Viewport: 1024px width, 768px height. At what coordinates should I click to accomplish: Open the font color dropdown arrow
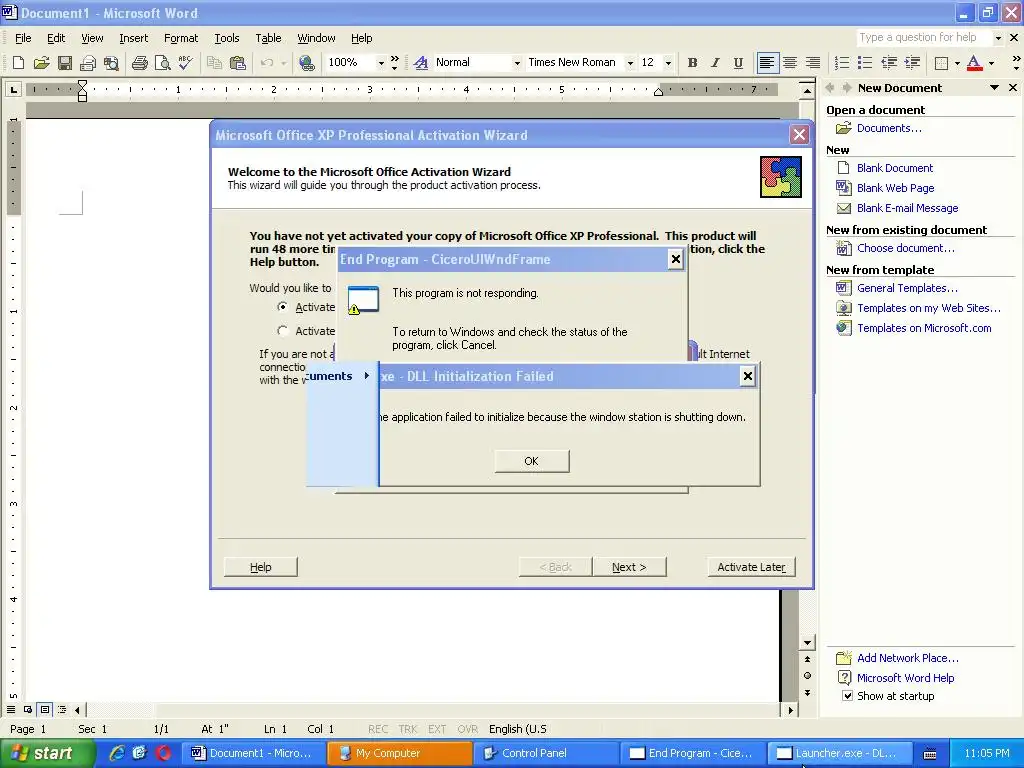(x=991, y=63)
